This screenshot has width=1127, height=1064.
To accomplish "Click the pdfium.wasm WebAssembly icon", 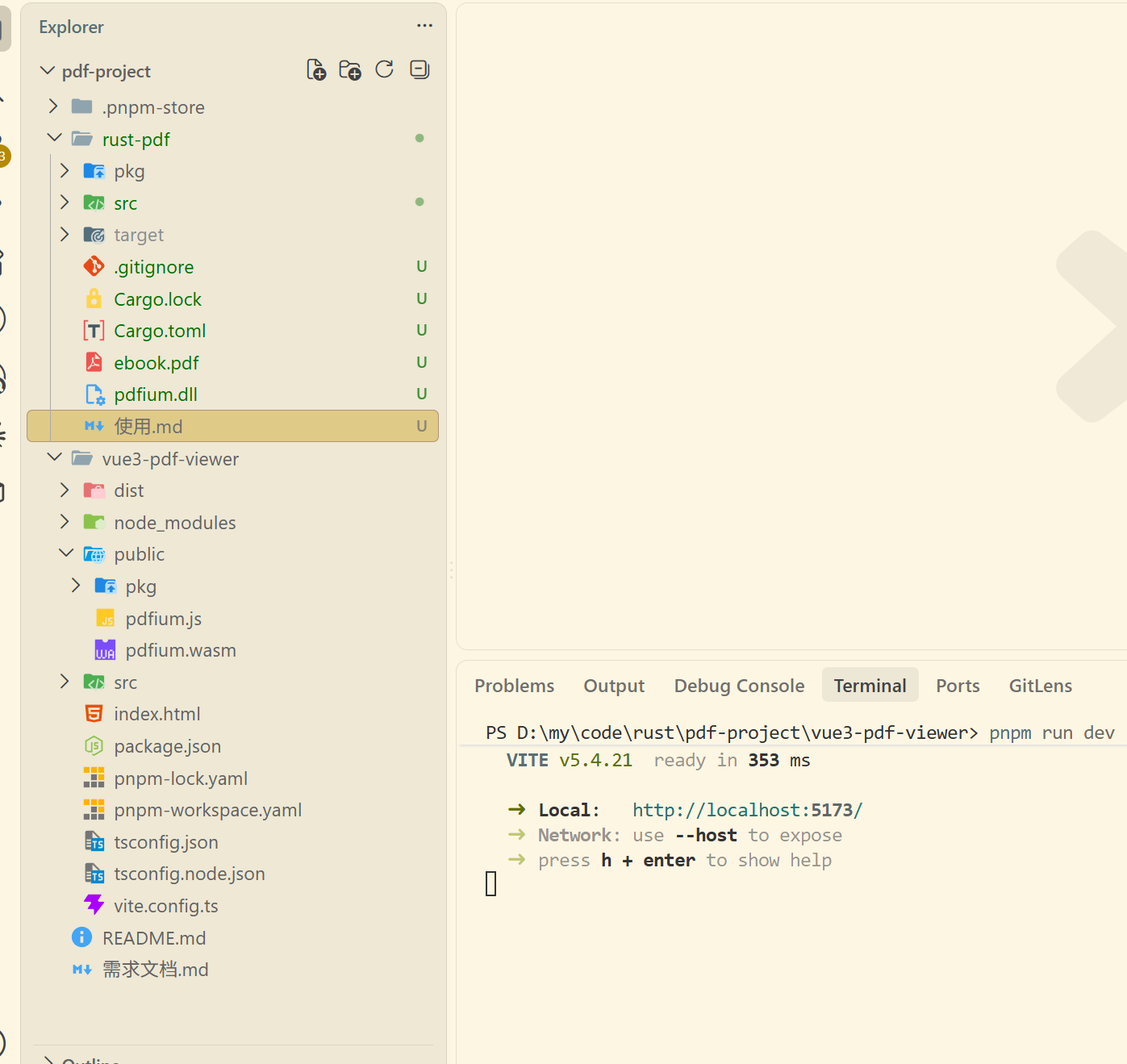I will tap(106, 650).
